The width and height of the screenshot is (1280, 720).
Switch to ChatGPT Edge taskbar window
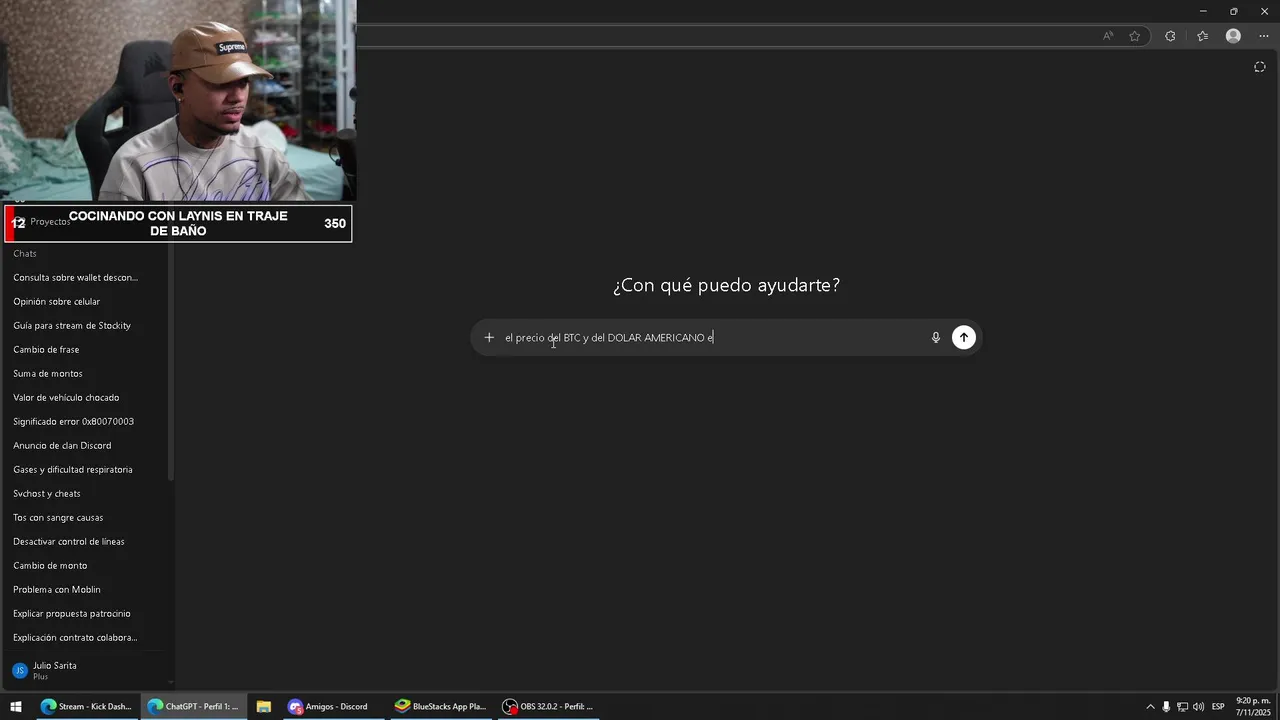(193, 706)
